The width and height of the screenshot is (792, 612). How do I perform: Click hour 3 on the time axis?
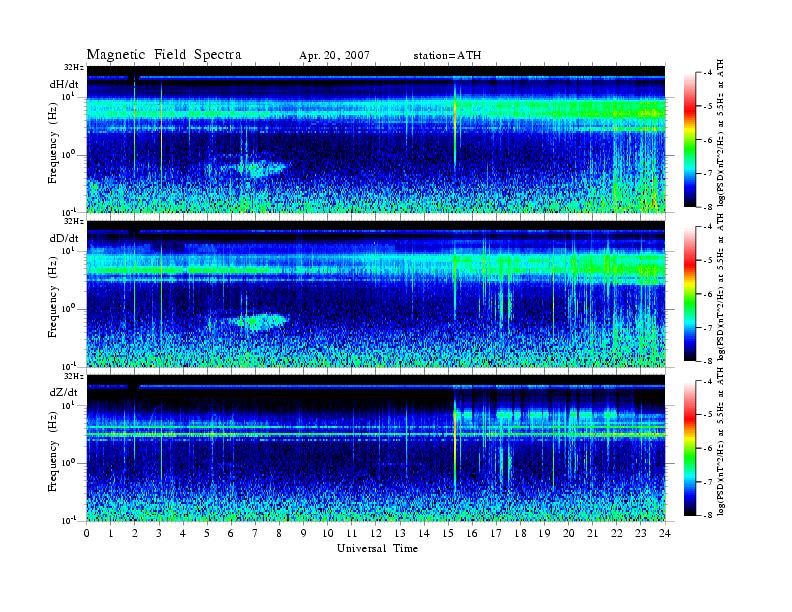[159, 534]
